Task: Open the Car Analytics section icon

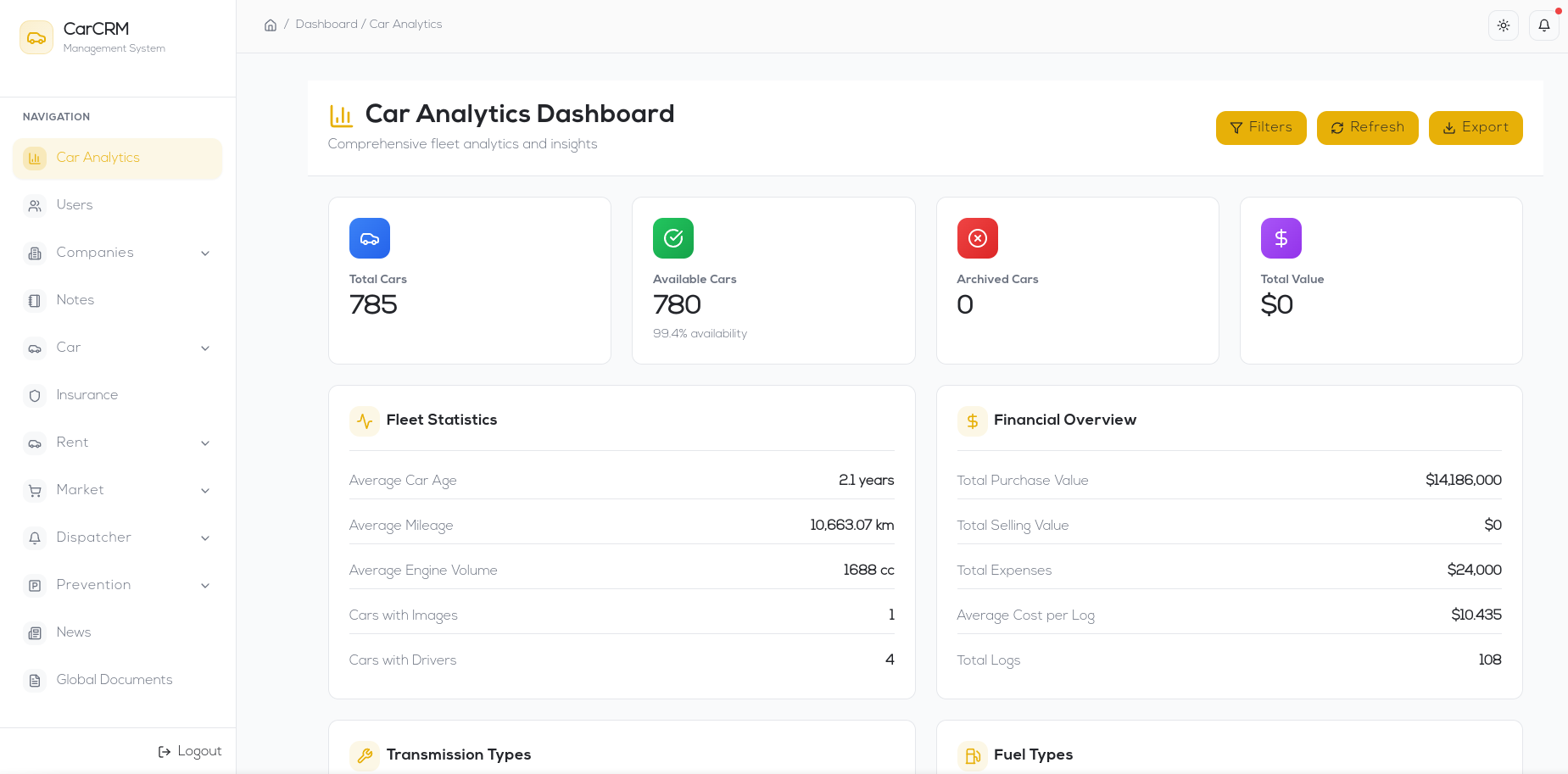Action: (34, 159)
